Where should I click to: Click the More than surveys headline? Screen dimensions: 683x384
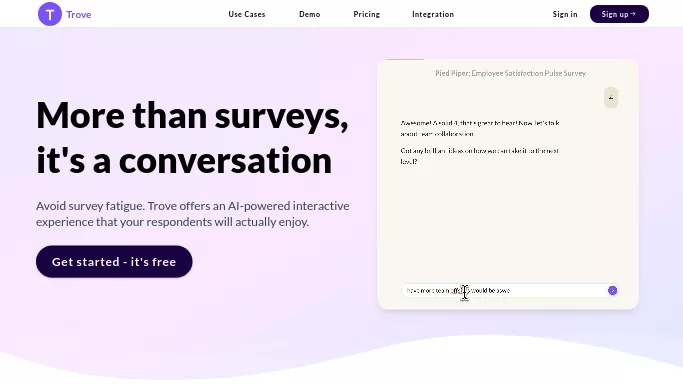(193, 115)
